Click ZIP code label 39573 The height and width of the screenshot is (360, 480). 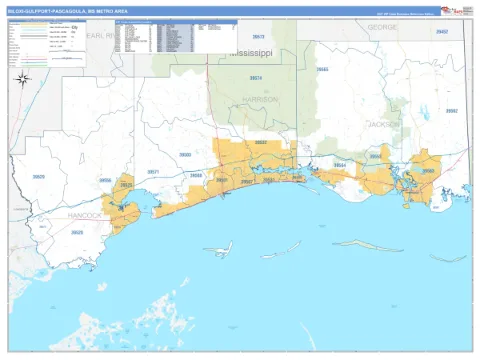[x=258, y=37]
